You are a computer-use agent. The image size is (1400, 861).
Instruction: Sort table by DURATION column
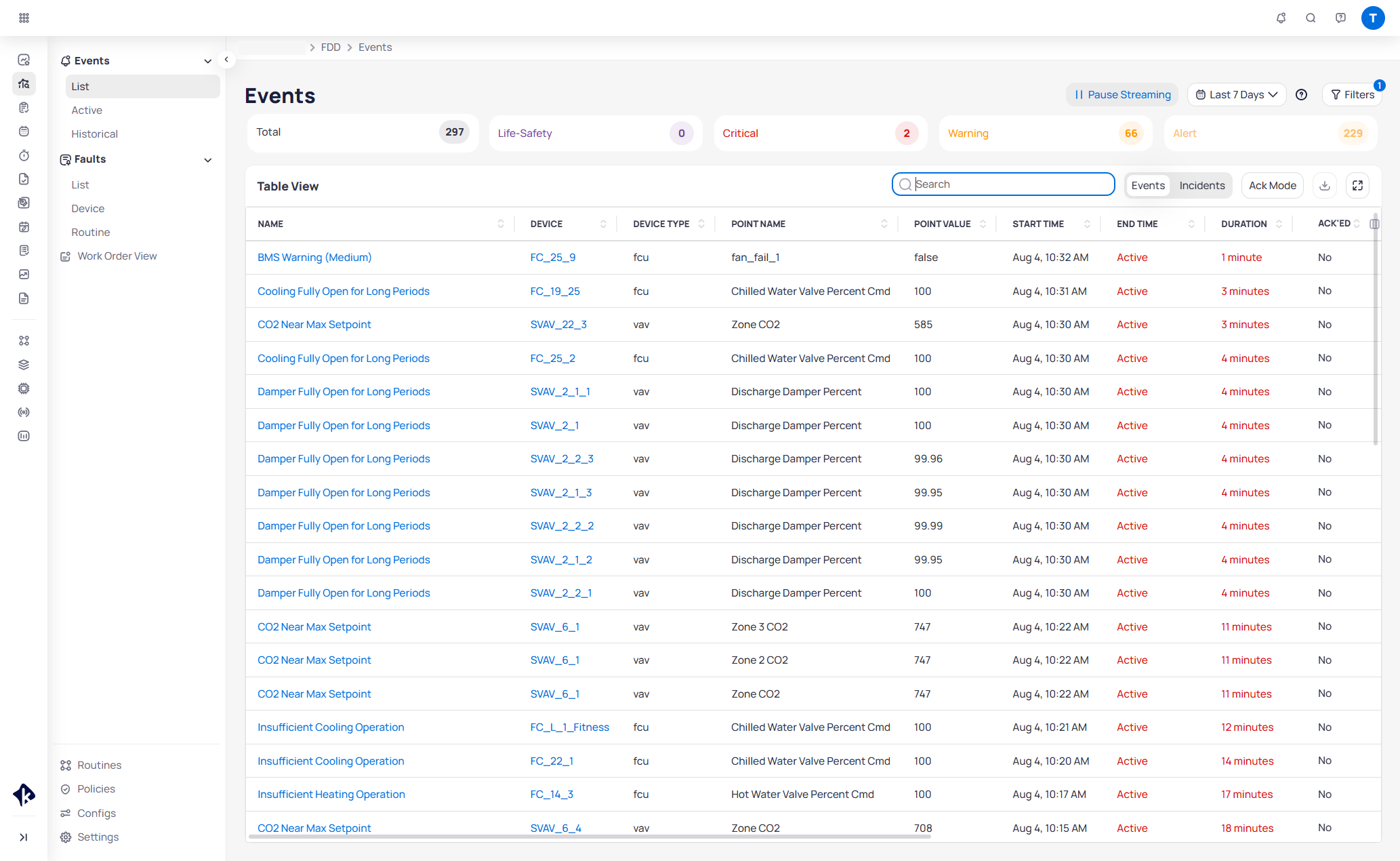tap(1279, 224)
